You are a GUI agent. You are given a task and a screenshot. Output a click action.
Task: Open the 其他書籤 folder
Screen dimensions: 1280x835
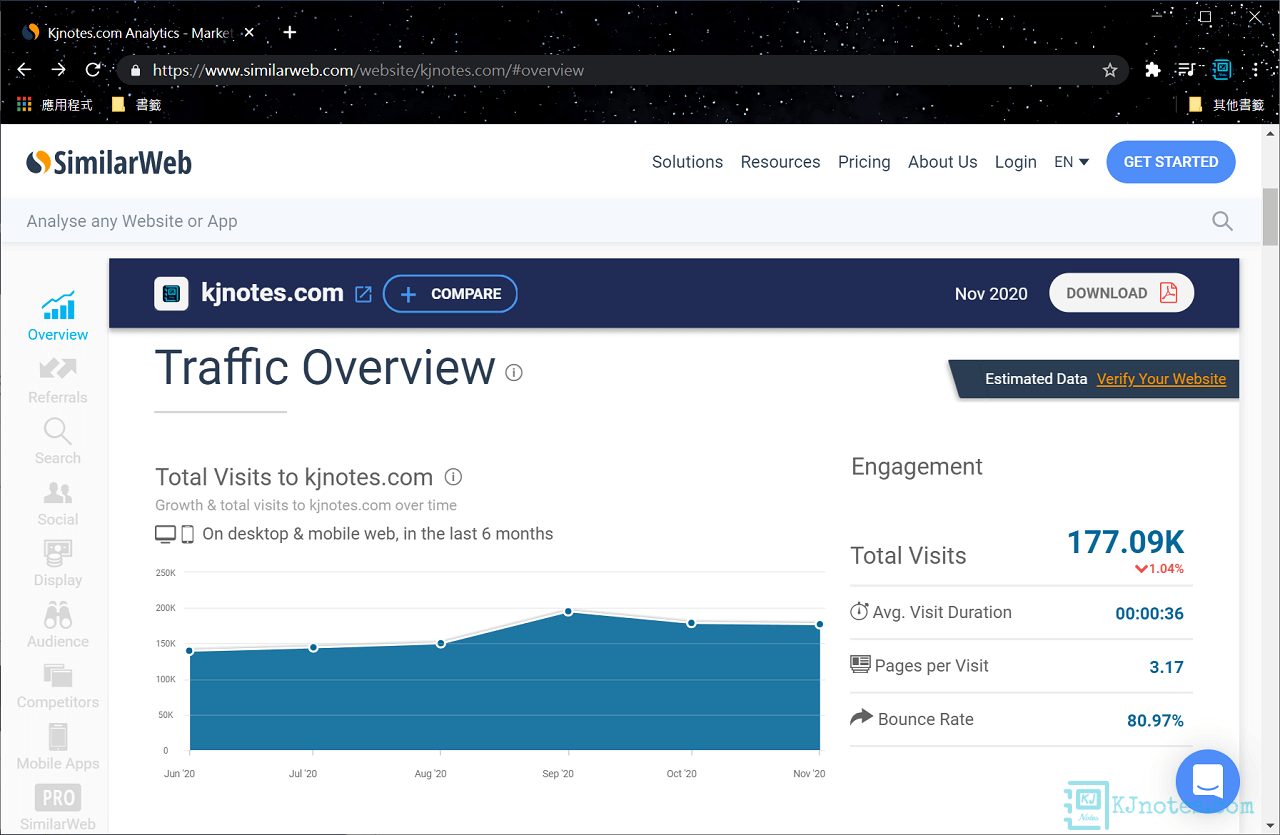1226,104
